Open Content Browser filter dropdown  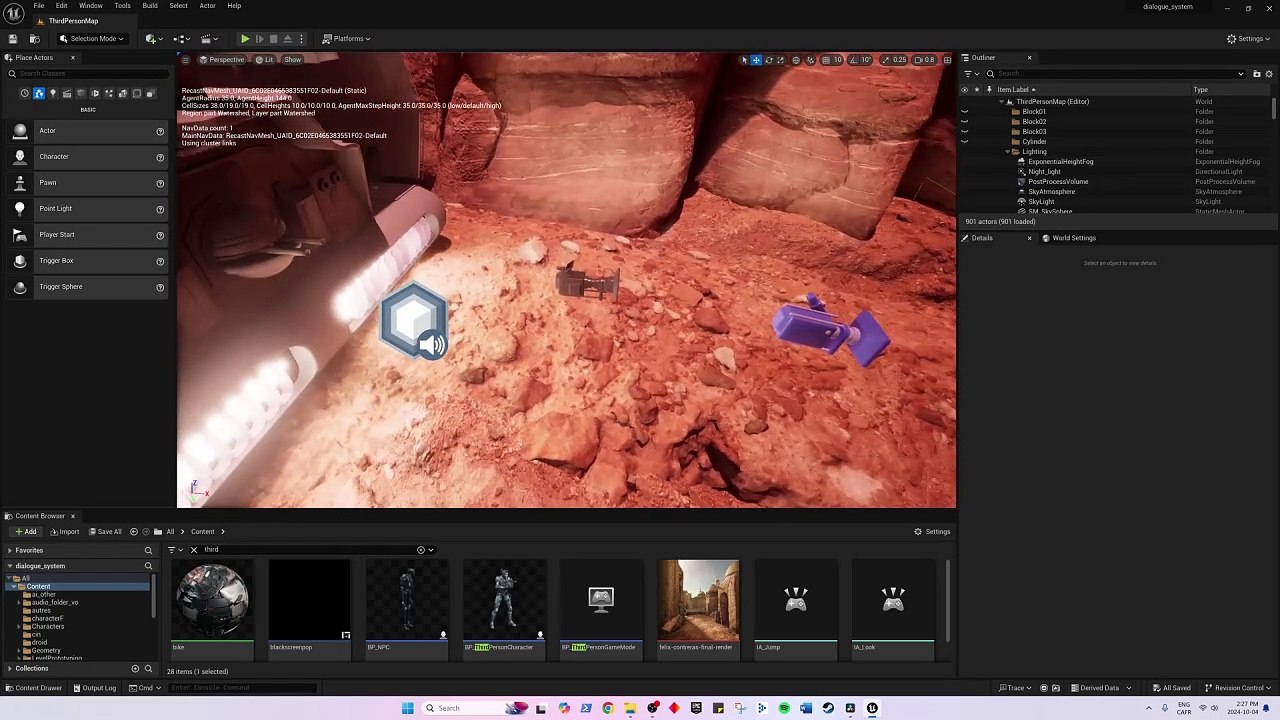coord(174,550)
